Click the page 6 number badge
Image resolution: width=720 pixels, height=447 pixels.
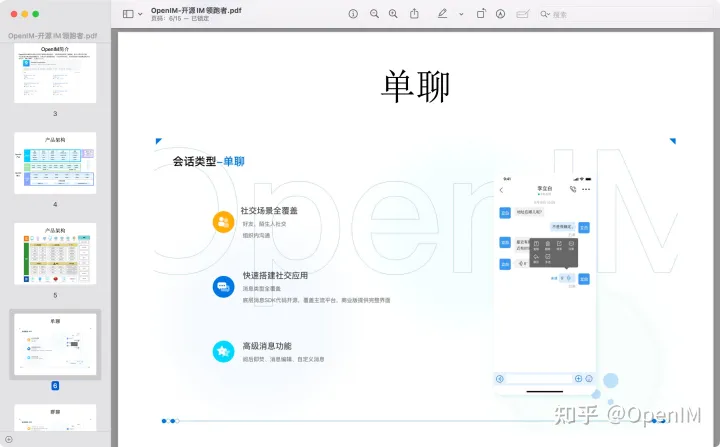tap(55, 385)
